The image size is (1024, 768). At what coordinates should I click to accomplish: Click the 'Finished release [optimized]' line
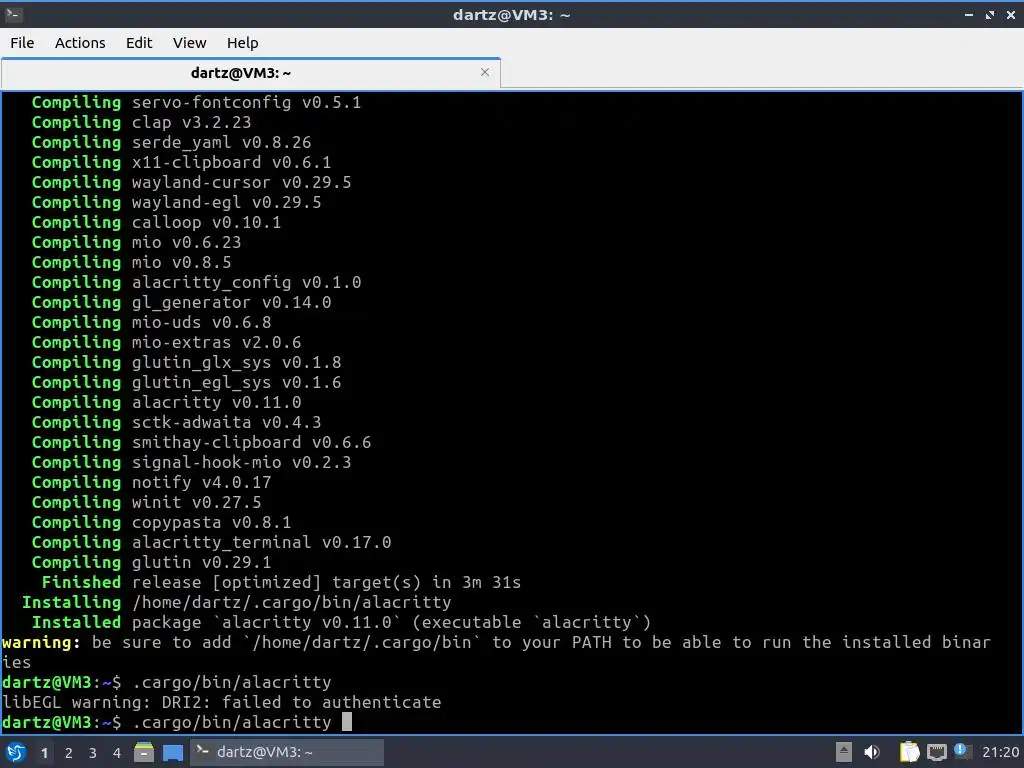(x=281, y=582)
